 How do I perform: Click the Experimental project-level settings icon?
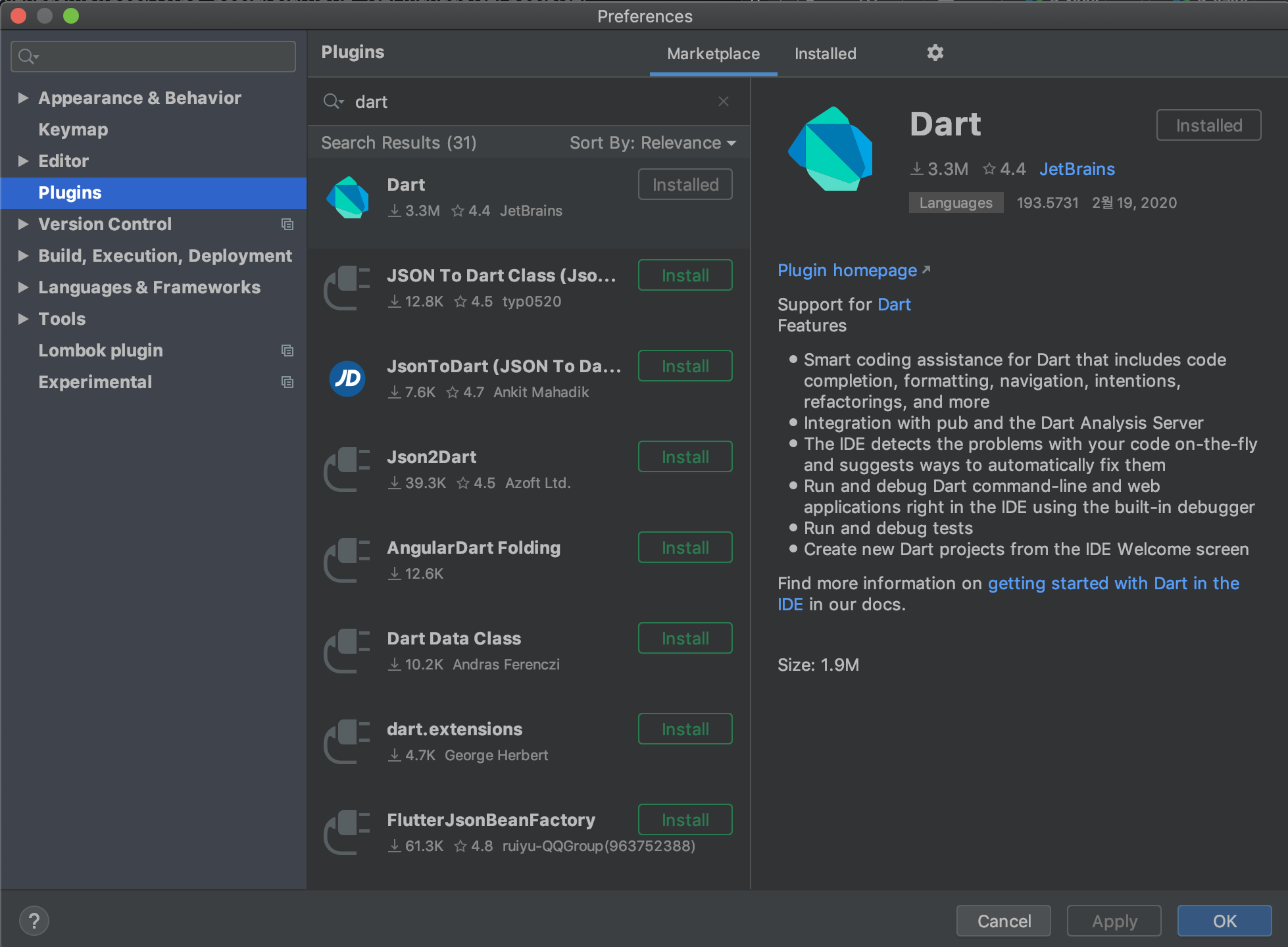[x=287, y=382]
